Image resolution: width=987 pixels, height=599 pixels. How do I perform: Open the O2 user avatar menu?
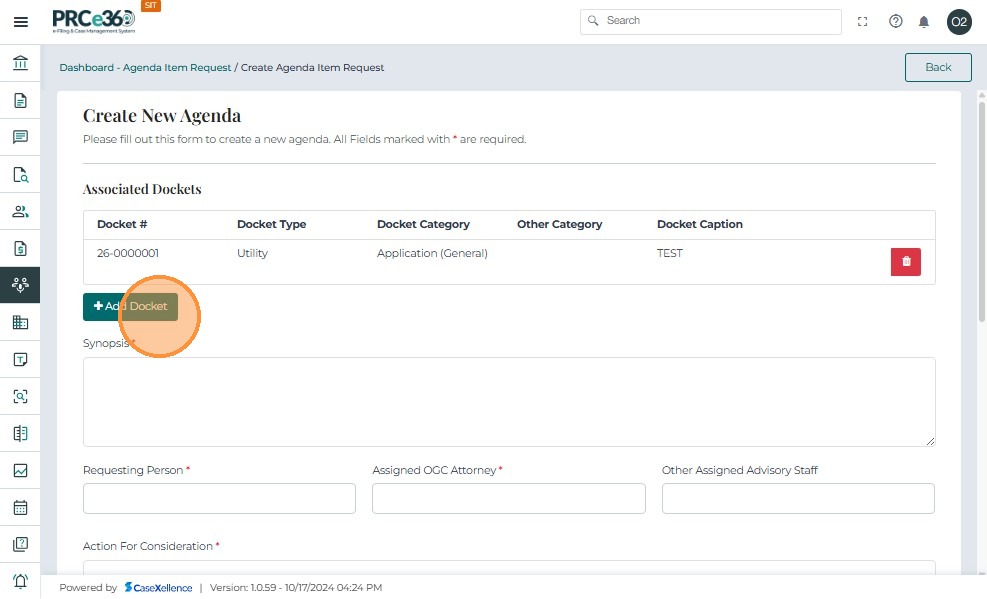point(959,22)
